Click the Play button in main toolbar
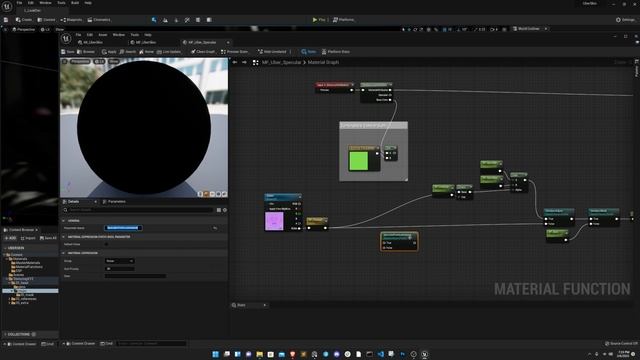This screenshot has height=360, width=640. click(x=319, y=20)
